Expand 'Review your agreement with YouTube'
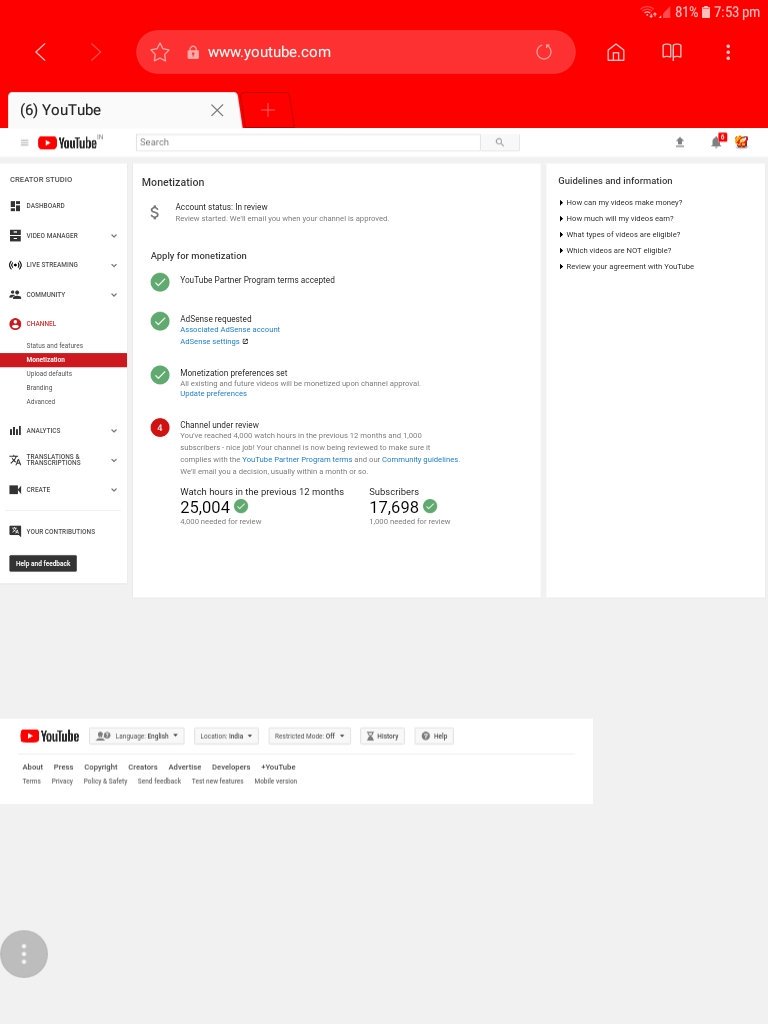Screen dimensions: 768x1024 click(x=627, y=266)
